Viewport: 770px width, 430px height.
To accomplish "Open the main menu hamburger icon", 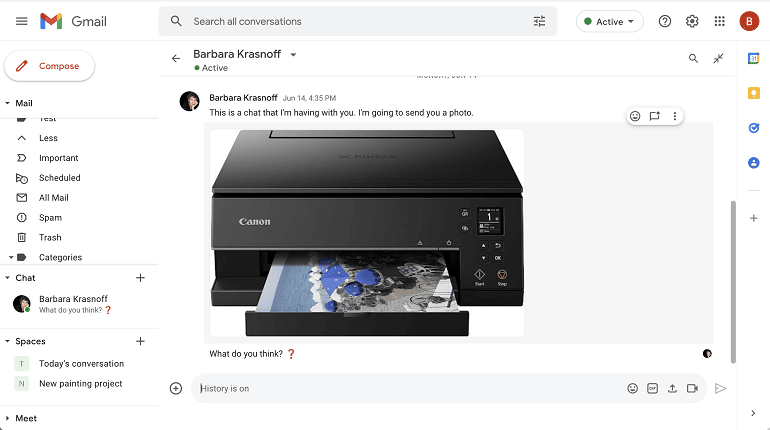I will pos(21,21).
